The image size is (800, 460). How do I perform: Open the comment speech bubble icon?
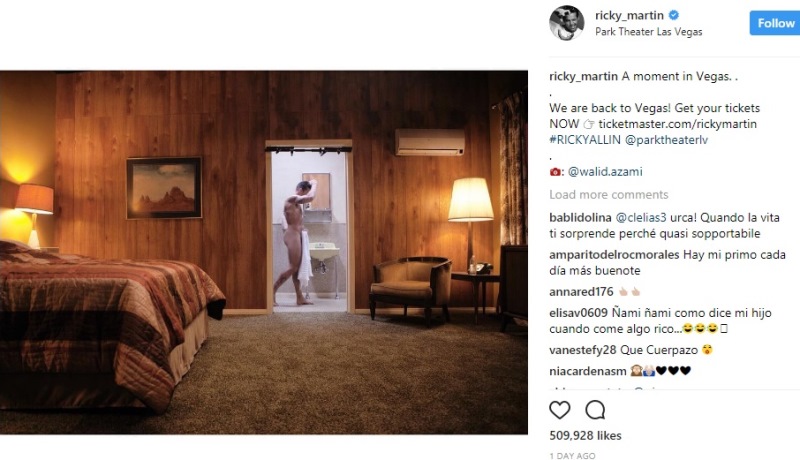pyautogui.click(x=595, y=410)
